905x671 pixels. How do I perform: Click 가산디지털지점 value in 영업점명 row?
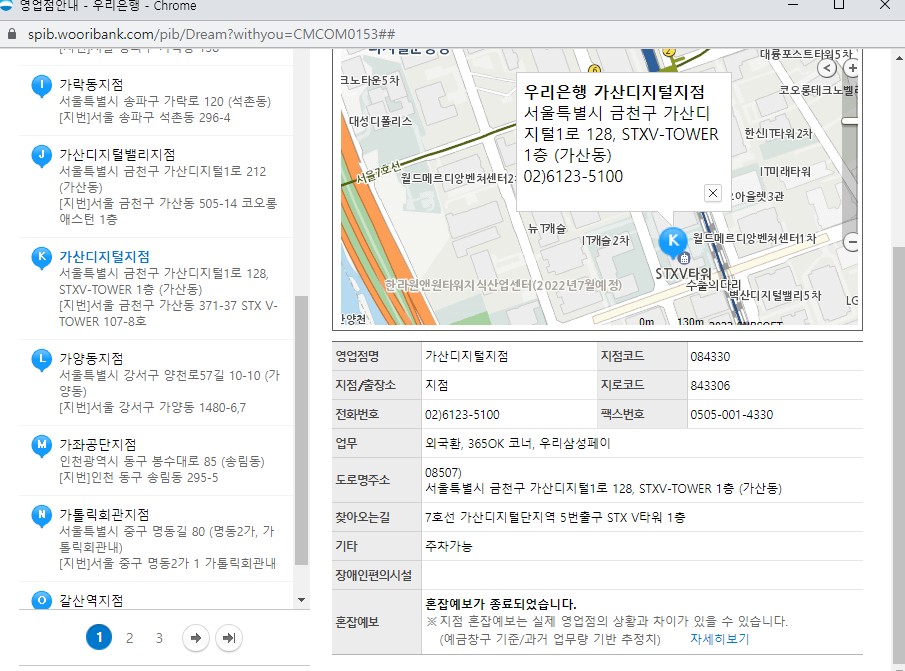coord(466,357)
